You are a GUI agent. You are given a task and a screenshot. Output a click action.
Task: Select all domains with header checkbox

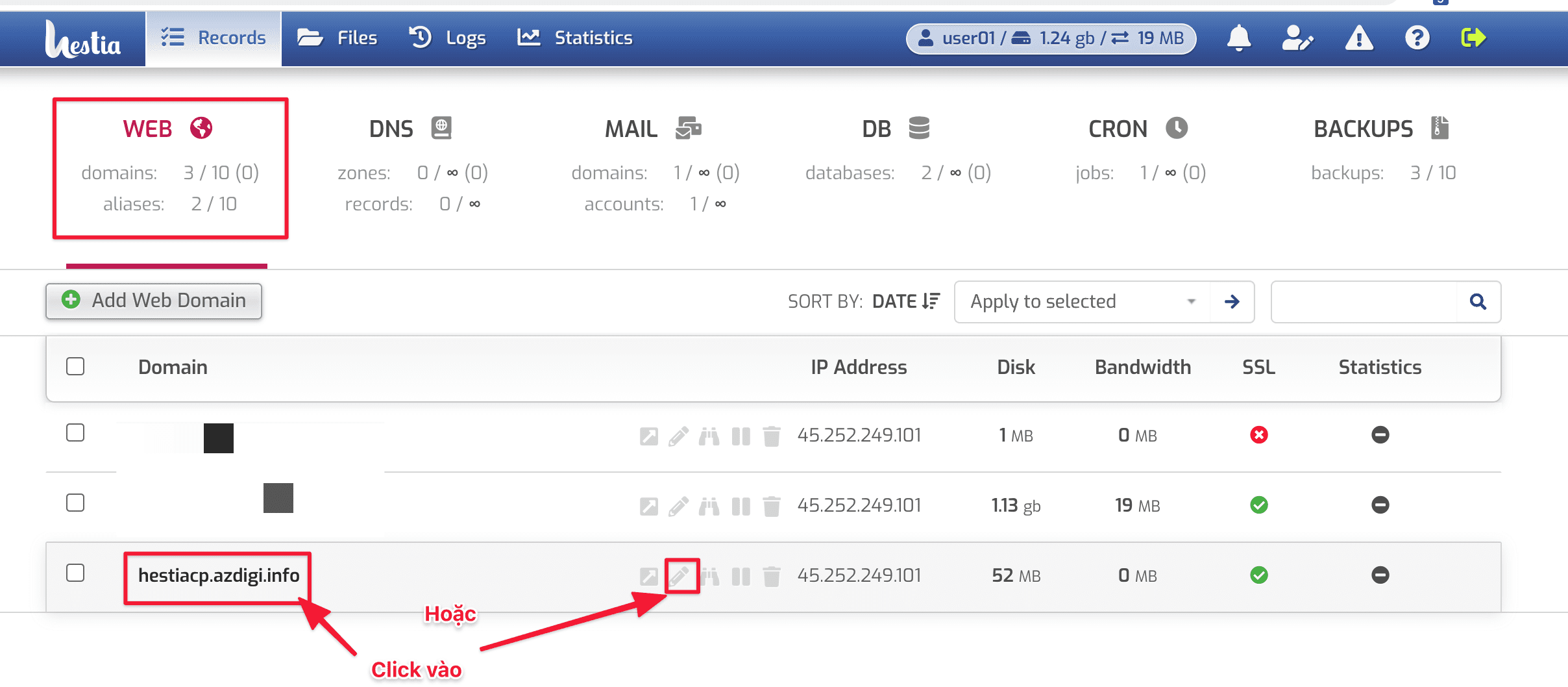click(x=74, y=366)
